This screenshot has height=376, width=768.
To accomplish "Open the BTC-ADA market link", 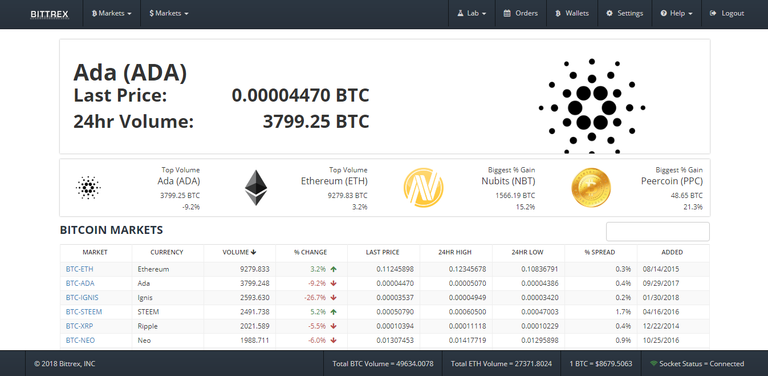I will pos(80,283).
